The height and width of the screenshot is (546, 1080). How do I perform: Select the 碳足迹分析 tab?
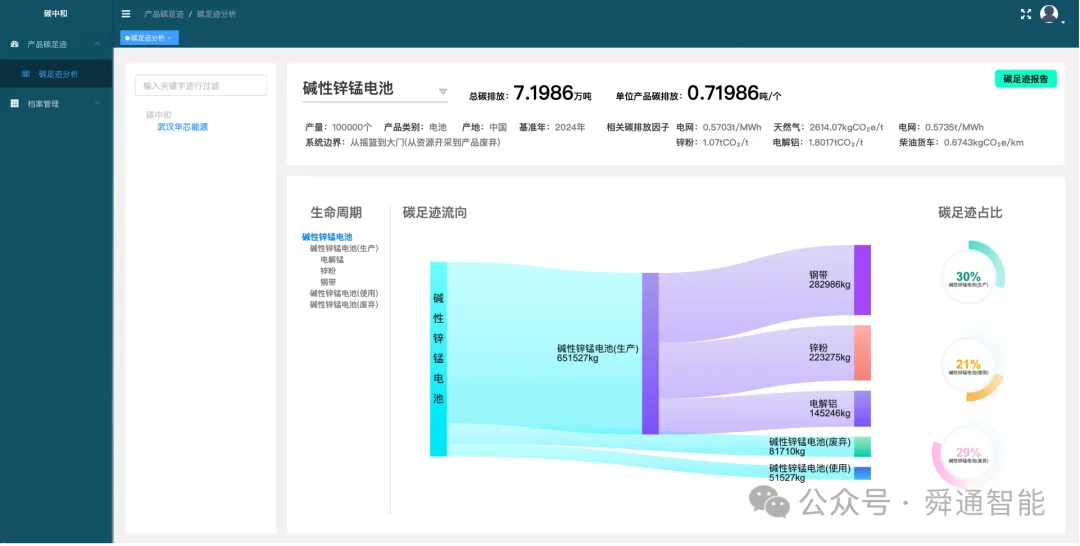147,38
